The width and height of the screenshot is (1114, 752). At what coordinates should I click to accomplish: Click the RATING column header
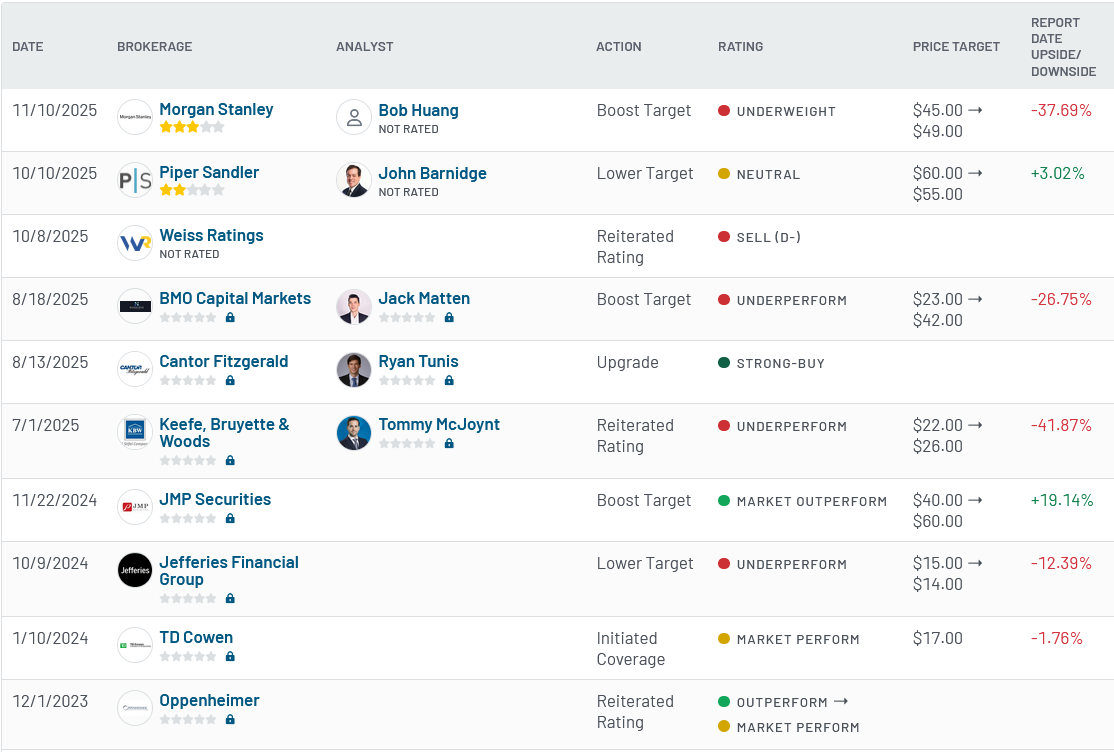740,47
